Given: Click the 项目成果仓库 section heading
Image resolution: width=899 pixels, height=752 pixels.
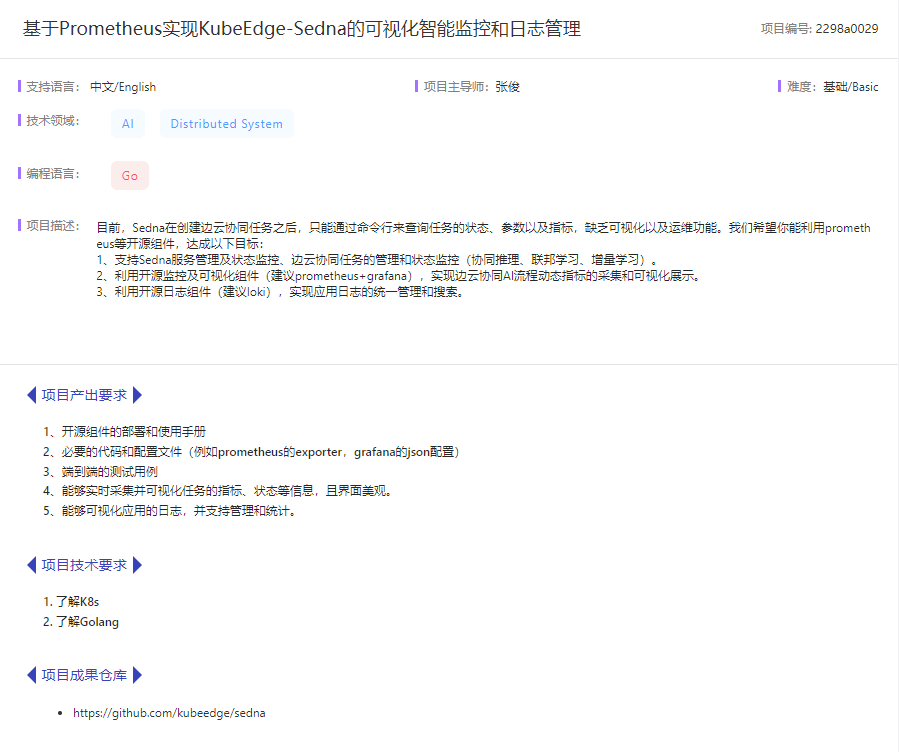Looking at the screenshot, I should 84,675.
